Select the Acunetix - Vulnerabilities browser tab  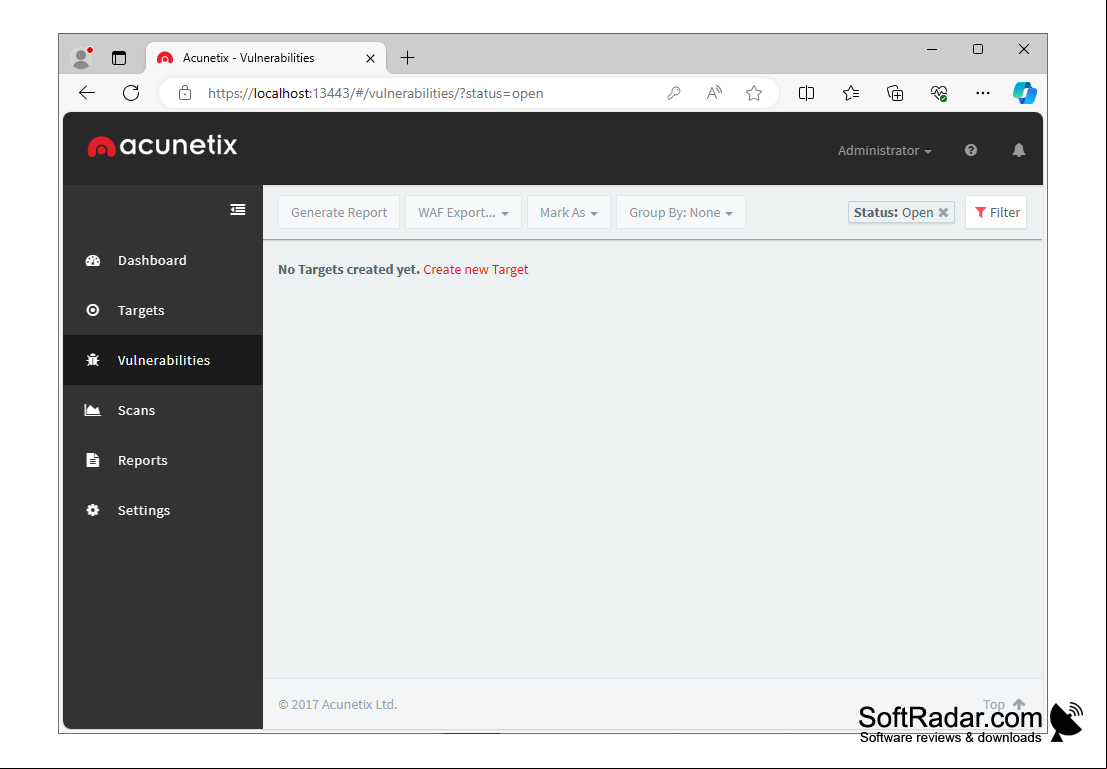(266, 58)
